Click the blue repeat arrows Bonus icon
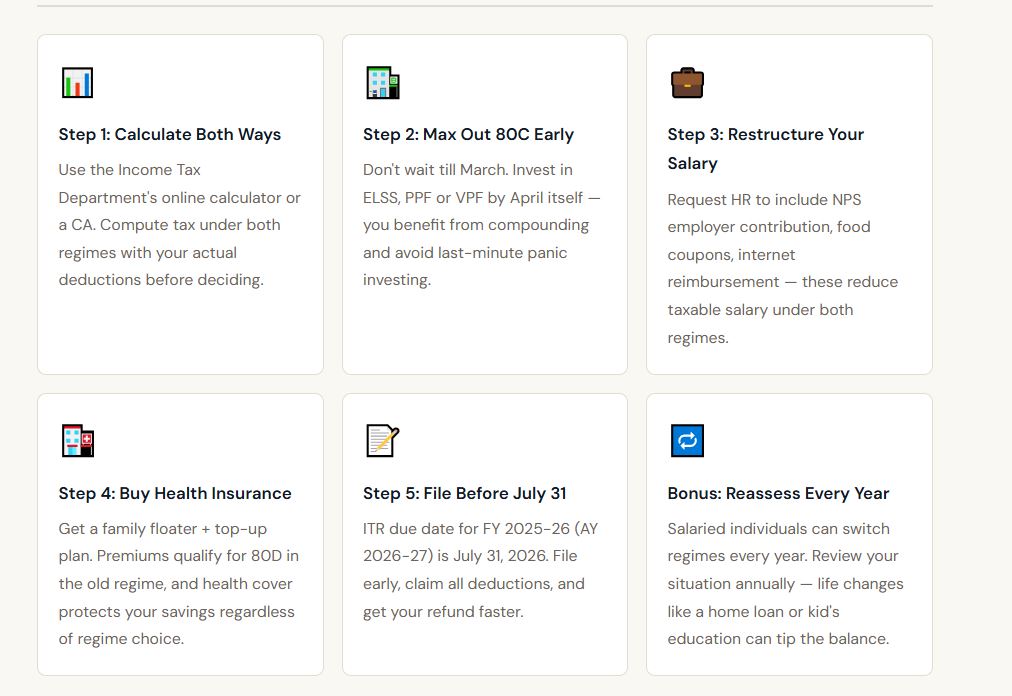Screen dimensions: 1012x696 (x=687, y=441)
